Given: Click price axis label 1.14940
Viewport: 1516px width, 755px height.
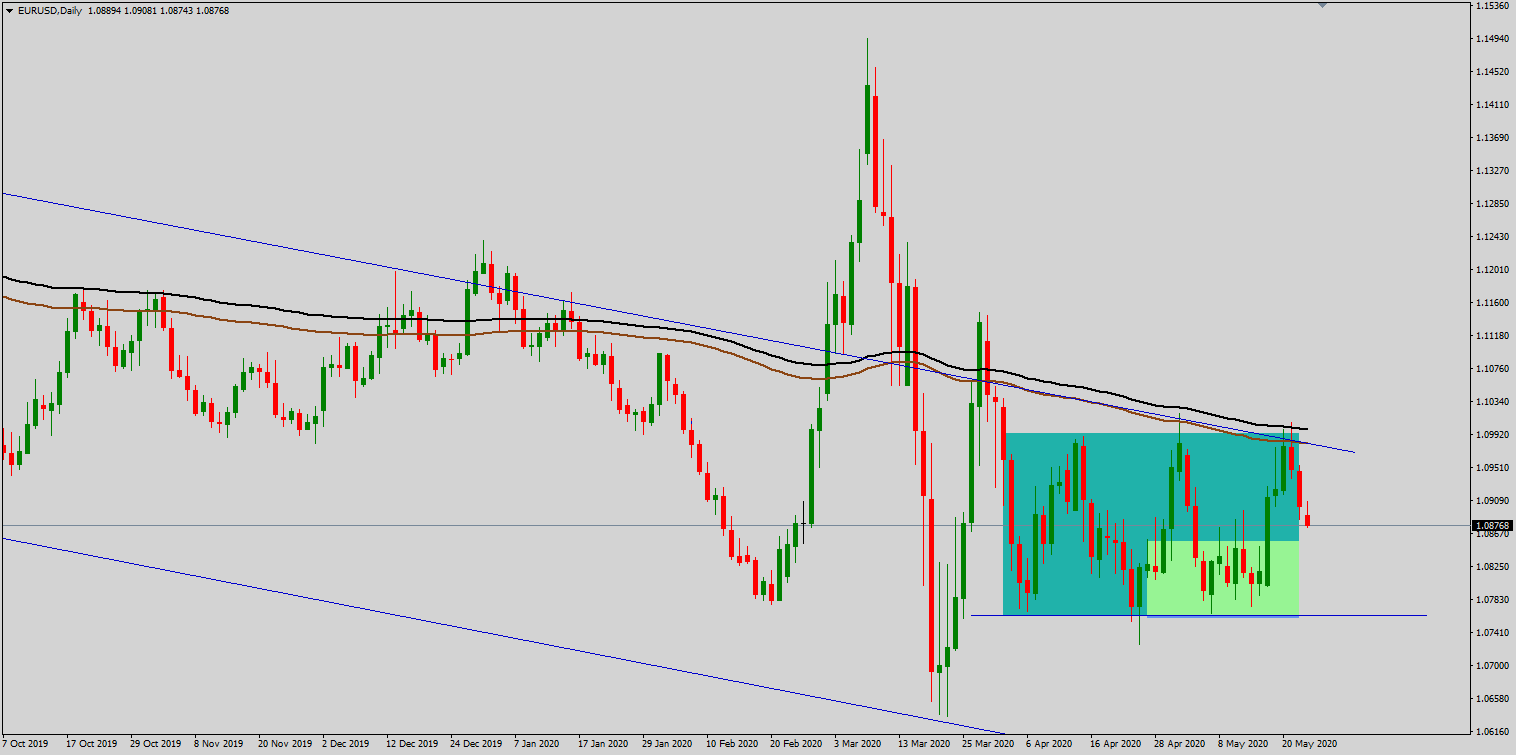Looking at the screenshot, I should [1492, 39].
